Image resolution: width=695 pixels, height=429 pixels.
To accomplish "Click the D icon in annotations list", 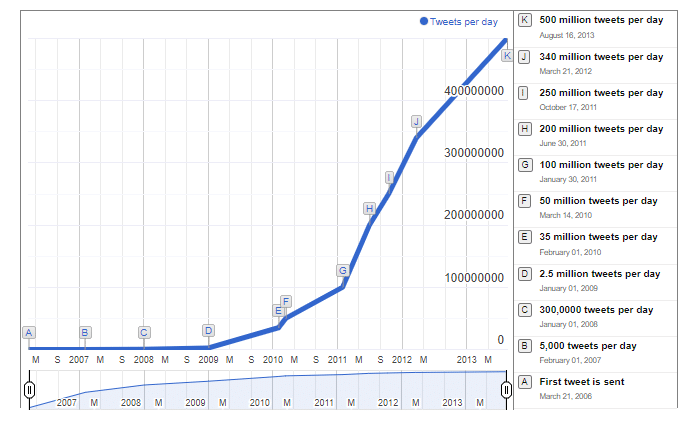I will [x=525, y=274].
